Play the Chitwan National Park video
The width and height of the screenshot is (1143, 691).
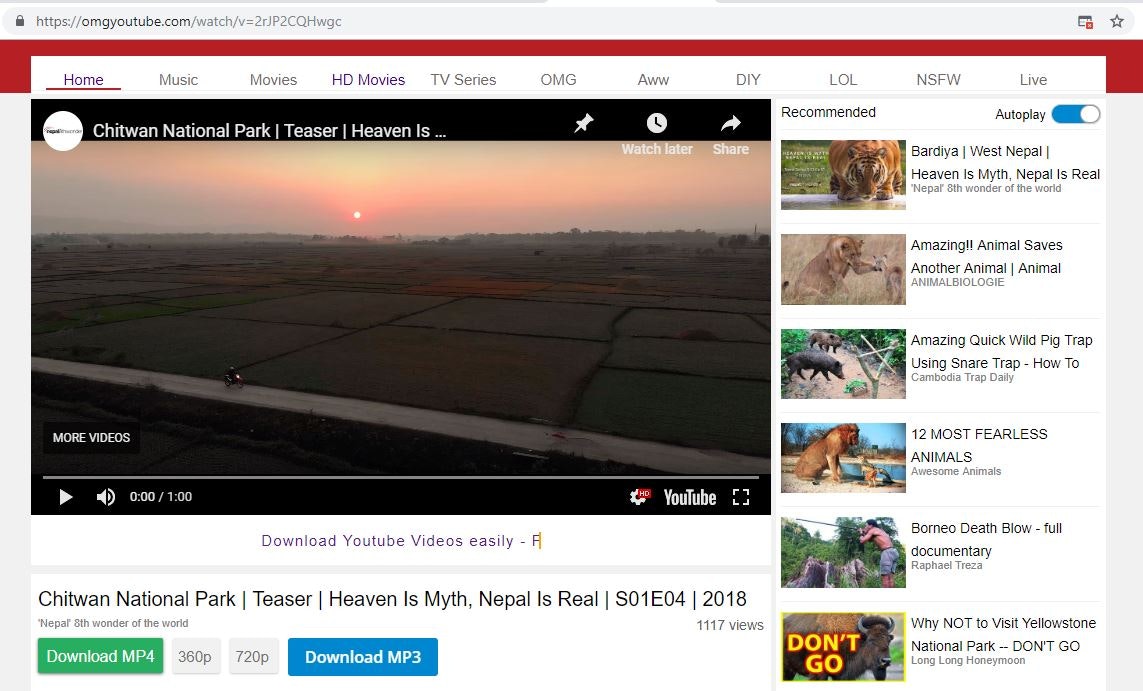point(65,496)
